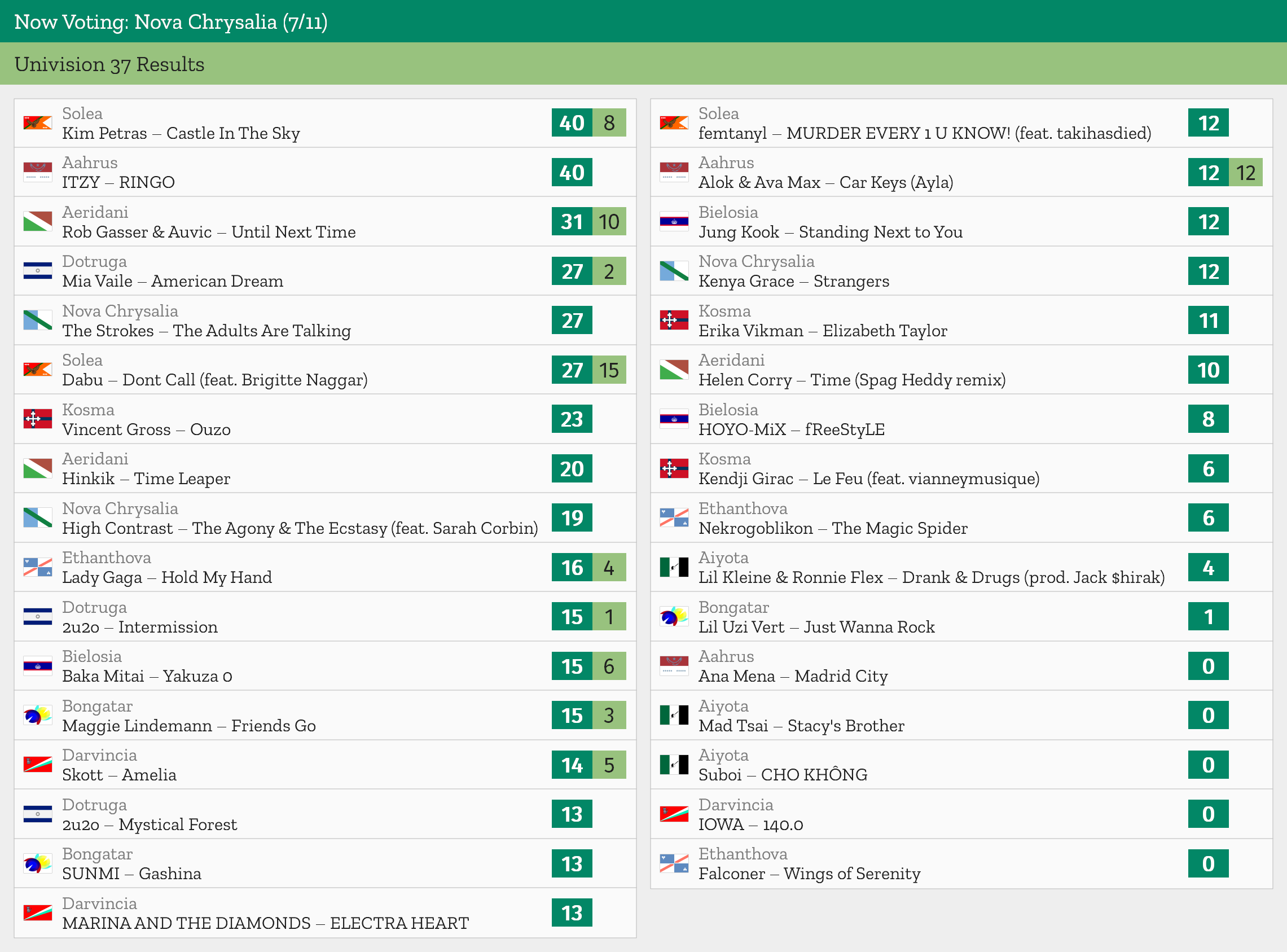Select the Mad Tsai – Stacy's Brother title
Screen dimensions: 1287x952
[801, 726]
